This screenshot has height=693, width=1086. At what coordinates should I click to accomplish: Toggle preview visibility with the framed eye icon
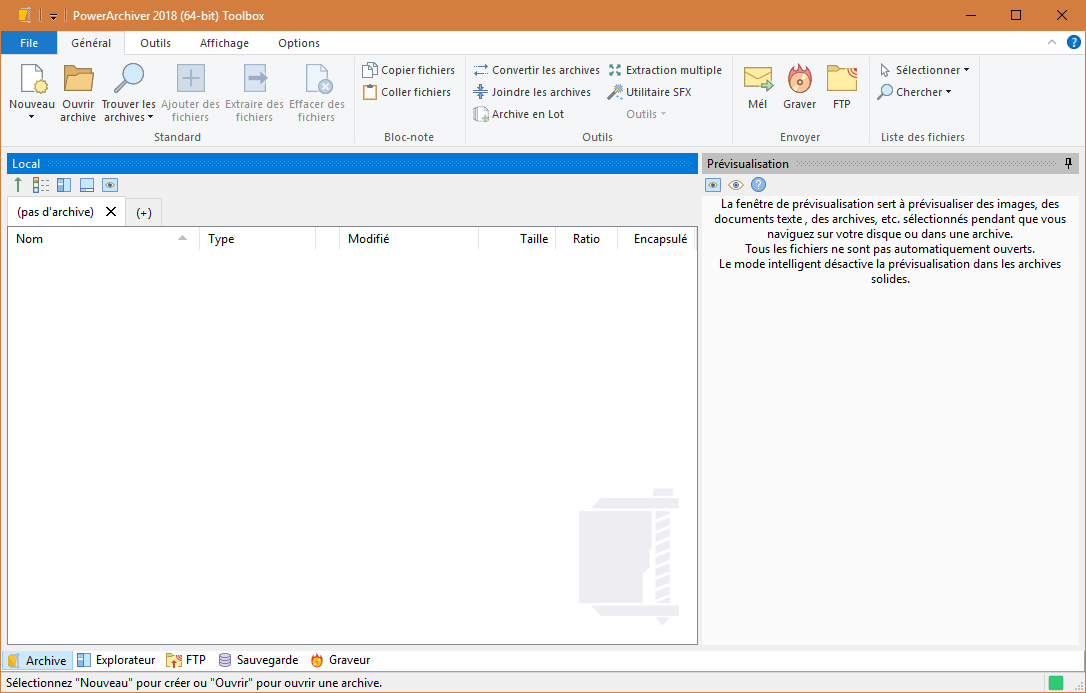coord(712,184)
